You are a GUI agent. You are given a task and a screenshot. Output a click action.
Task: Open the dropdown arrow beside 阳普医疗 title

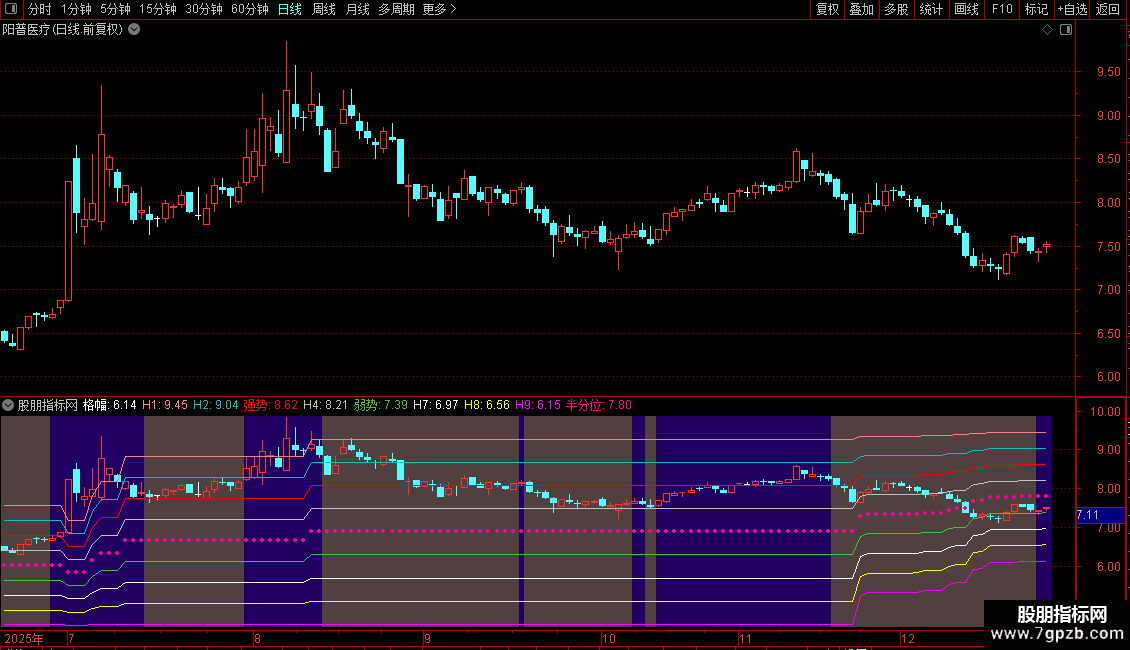pos(134,30)
